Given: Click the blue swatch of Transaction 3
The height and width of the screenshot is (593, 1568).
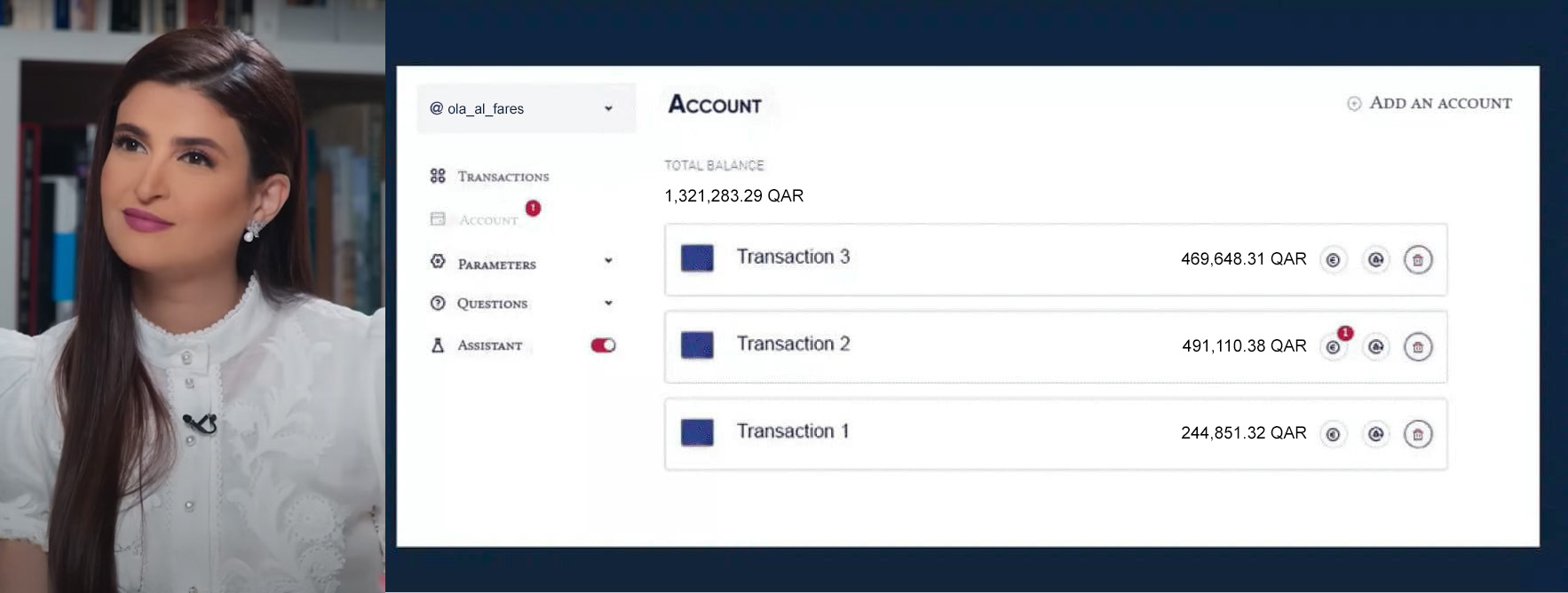Looking at the screenshot, I should point(697,258).
